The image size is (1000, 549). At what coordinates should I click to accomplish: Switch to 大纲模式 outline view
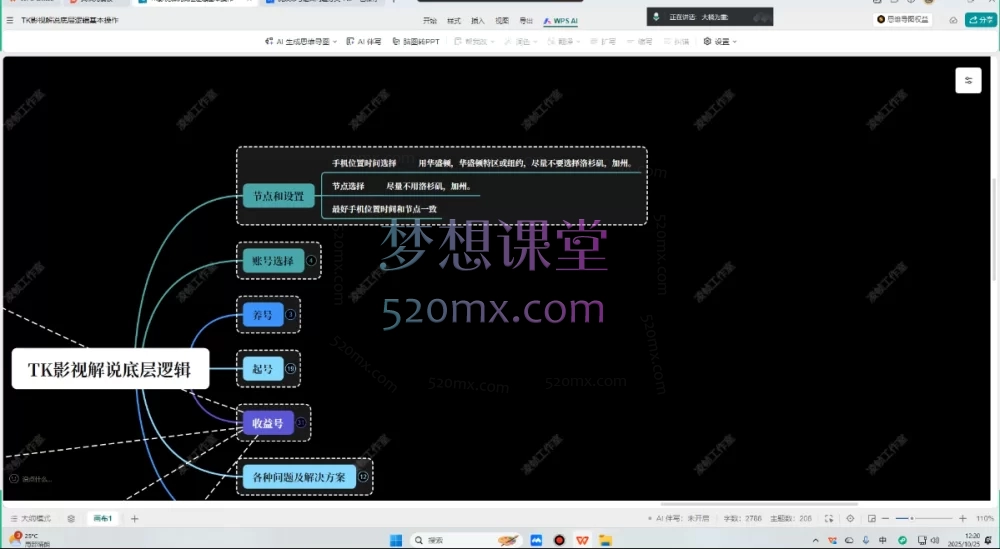click(x=31, y=518)
